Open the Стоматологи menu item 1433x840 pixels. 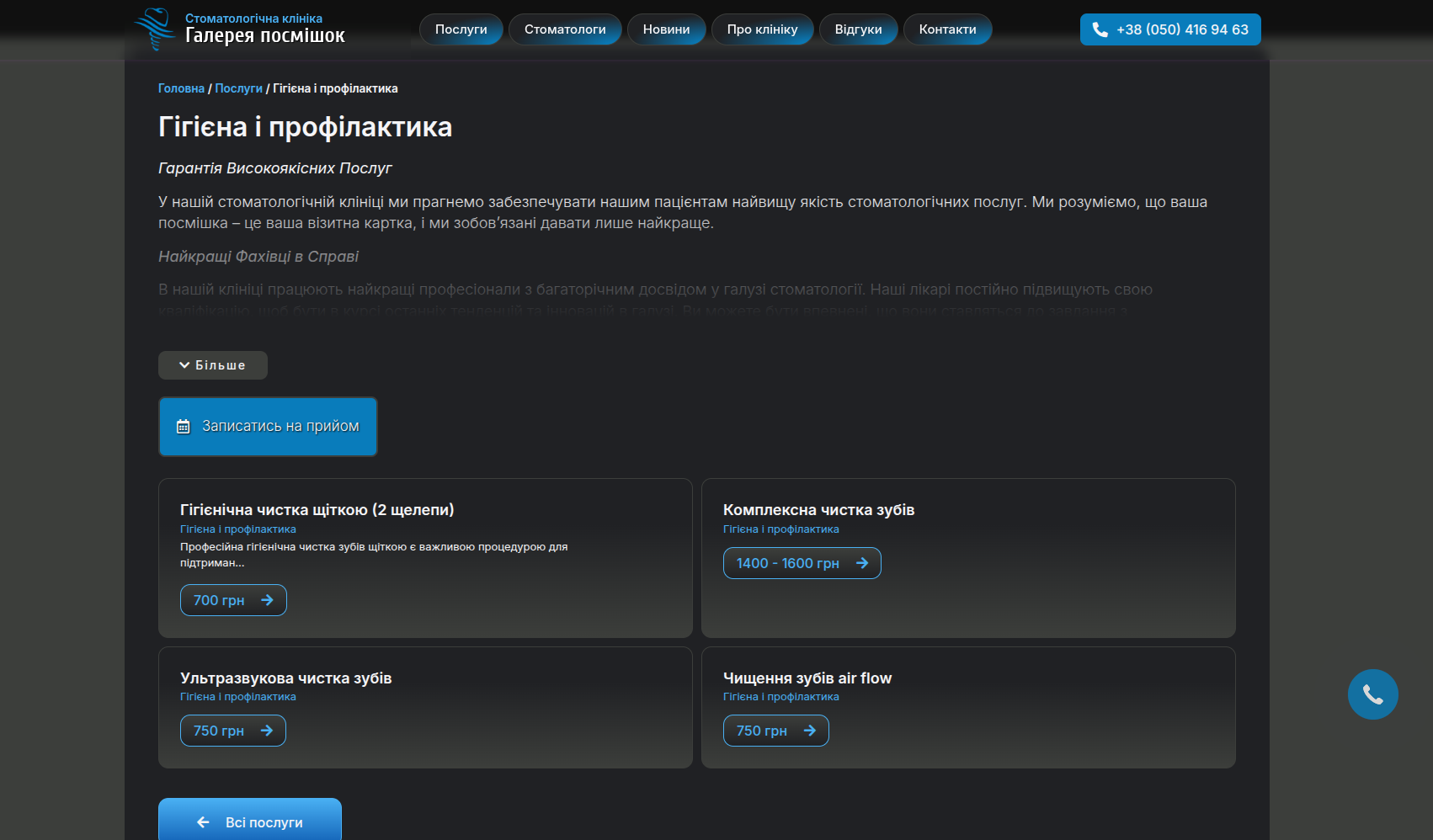(565, 29)
